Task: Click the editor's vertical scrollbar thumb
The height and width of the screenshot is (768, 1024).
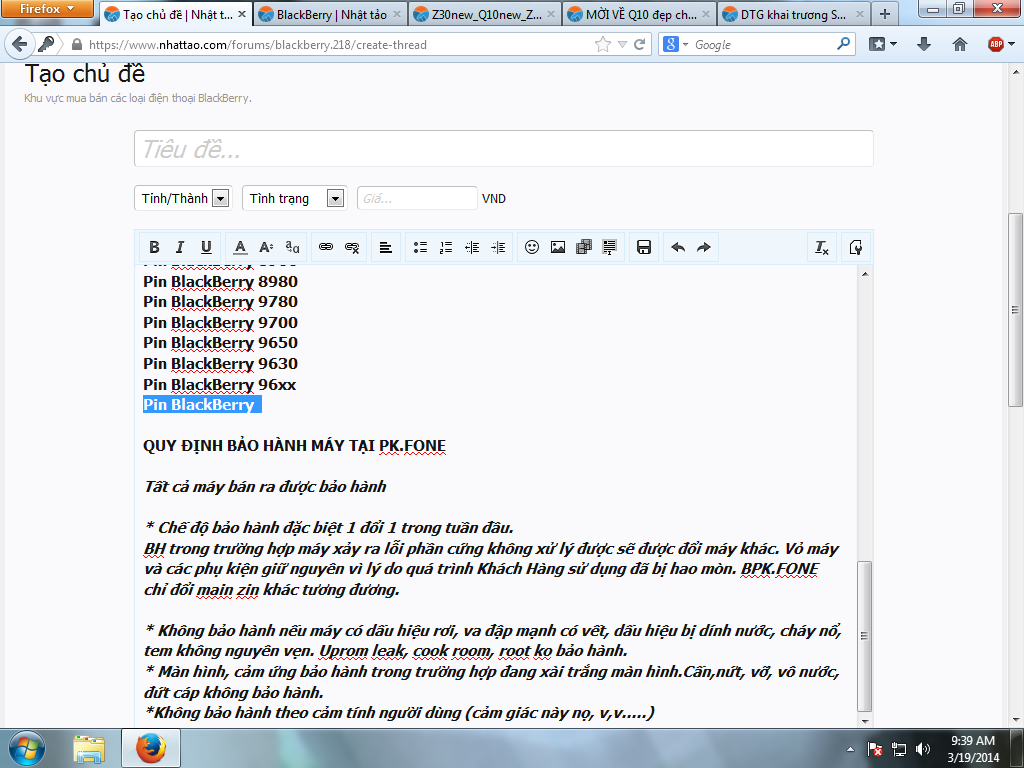Action: click(865, 635)
